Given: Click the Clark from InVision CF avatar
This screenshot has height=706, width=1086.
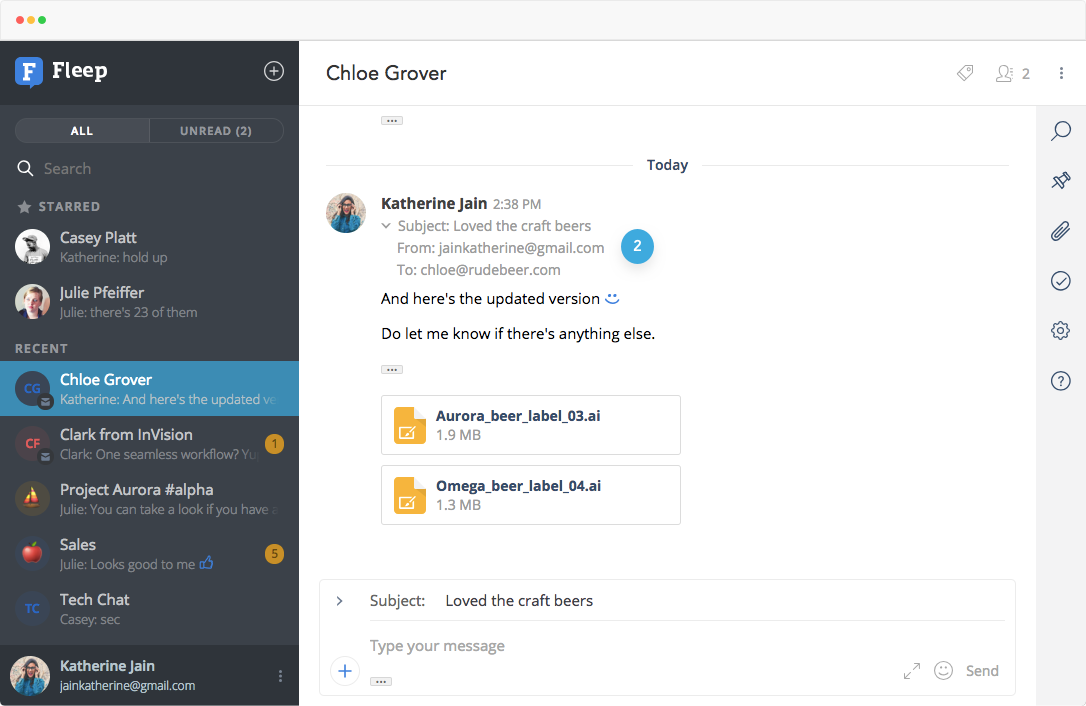Looking at the screenshot, I should pos(33,443).
